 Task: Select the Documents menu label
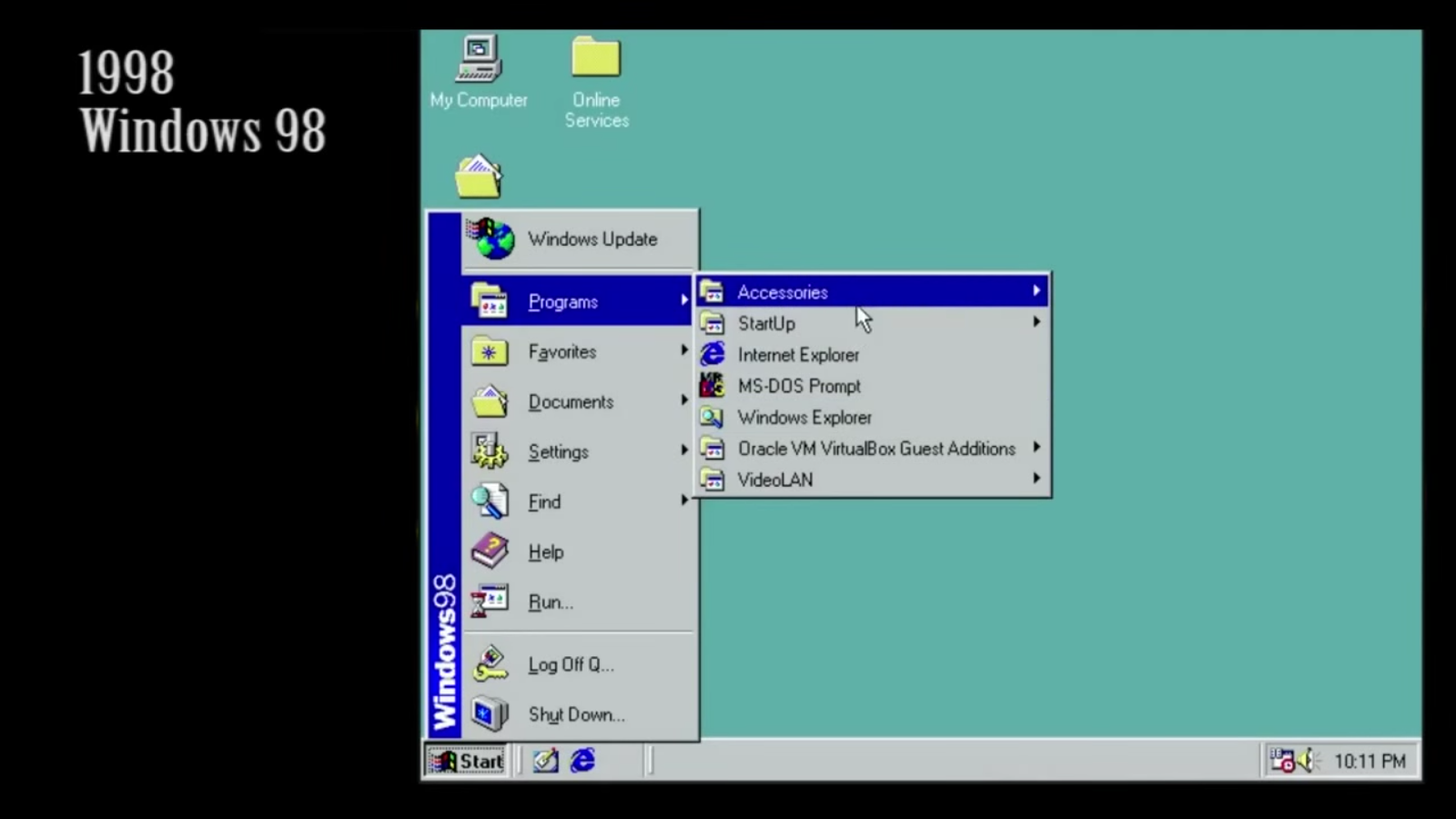[571, 401]
